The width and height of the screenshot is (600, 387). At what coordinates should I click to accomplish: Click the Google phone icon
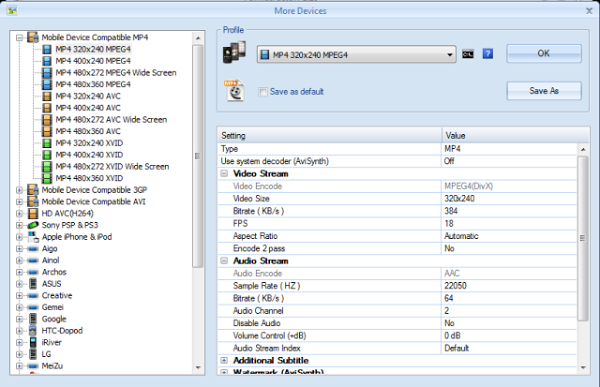click(33, 319)
